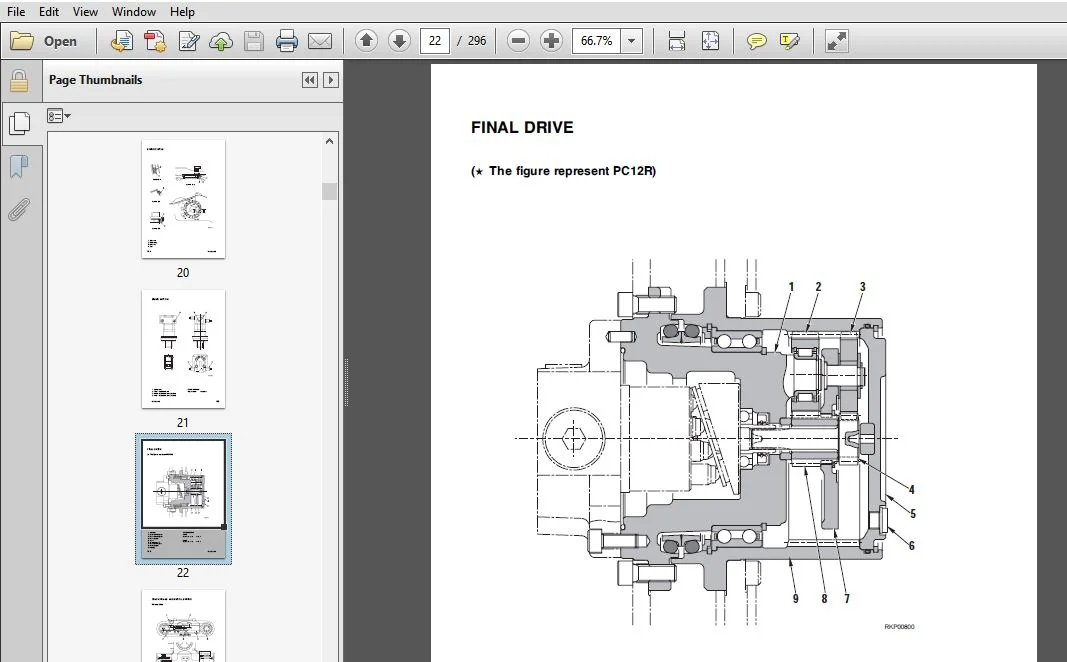The width and height of the screenshot is (1067, 662).
Task: Click the upload to cloud icon
Action: point(220,42)
